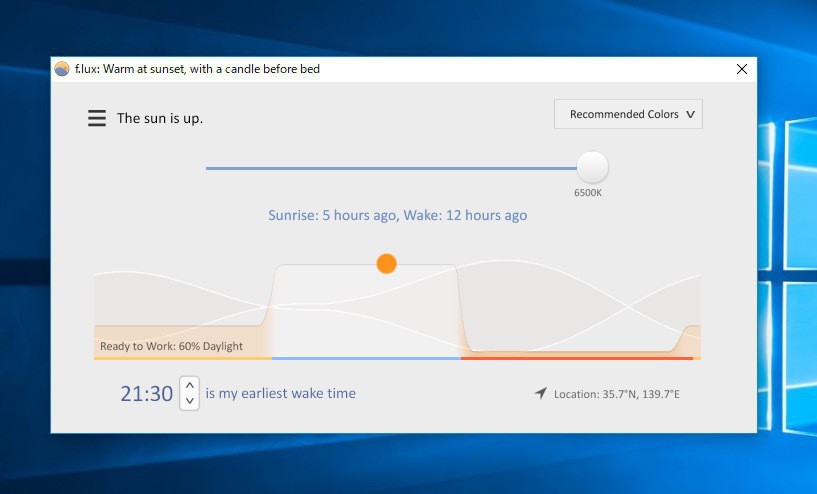Screen dimensions: 817x494
Task: Click the 21:30 wake time value
Action: [146, 394]
